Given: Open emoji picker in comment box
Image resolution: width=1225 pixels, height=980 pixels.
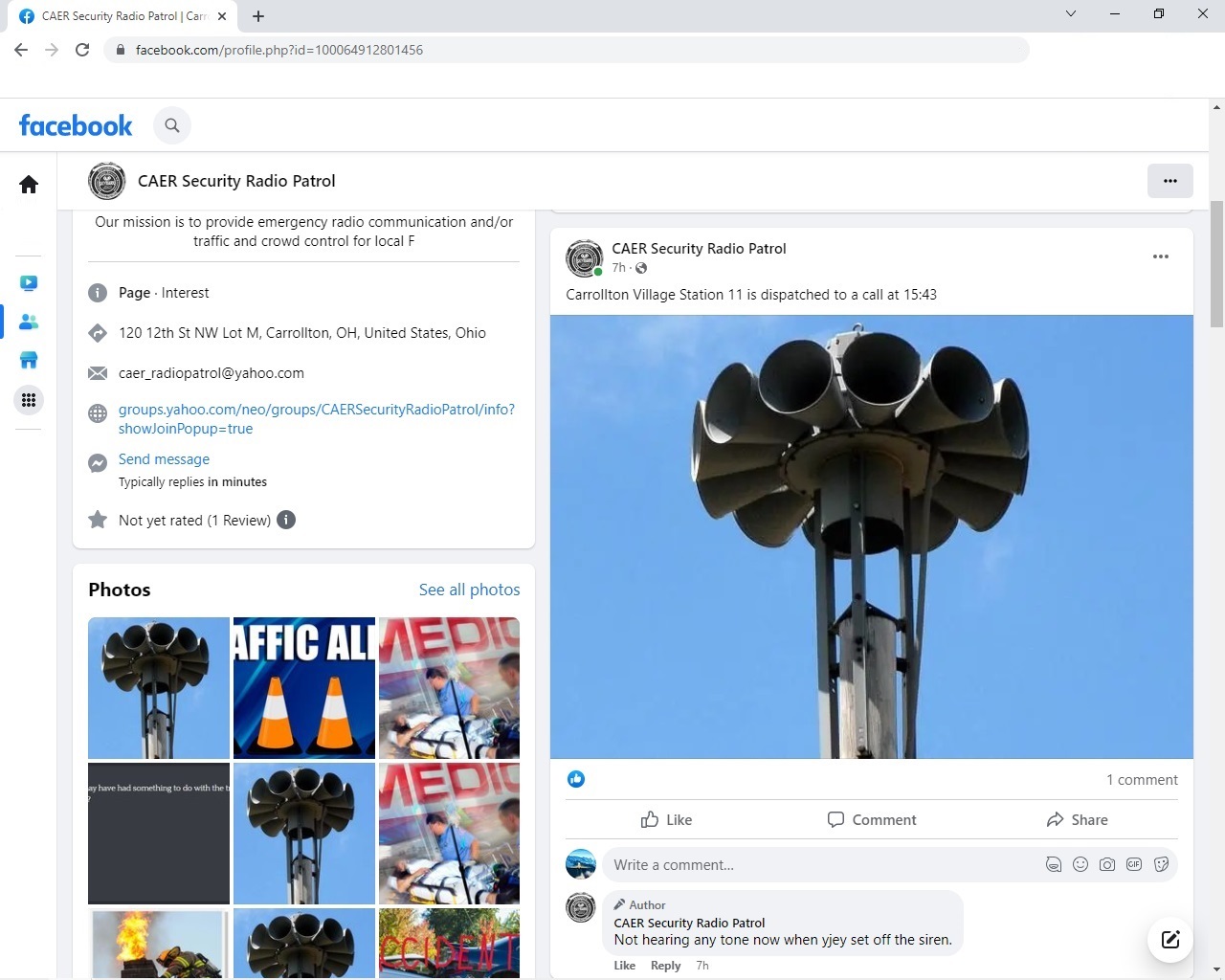Looking at the screenshot, I should coord(1080,865).
